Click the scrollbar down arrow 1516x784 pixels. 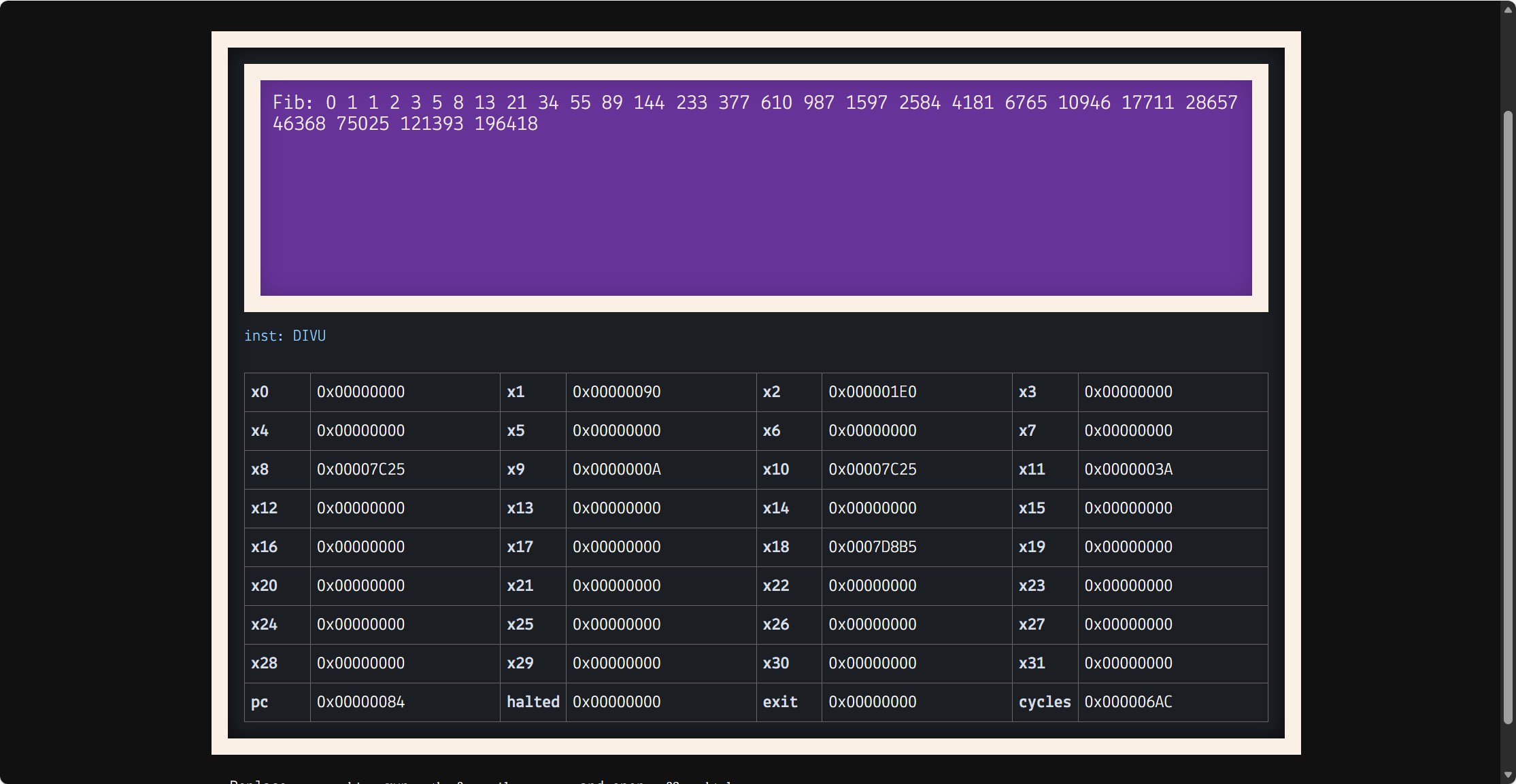click(1508, 774)
